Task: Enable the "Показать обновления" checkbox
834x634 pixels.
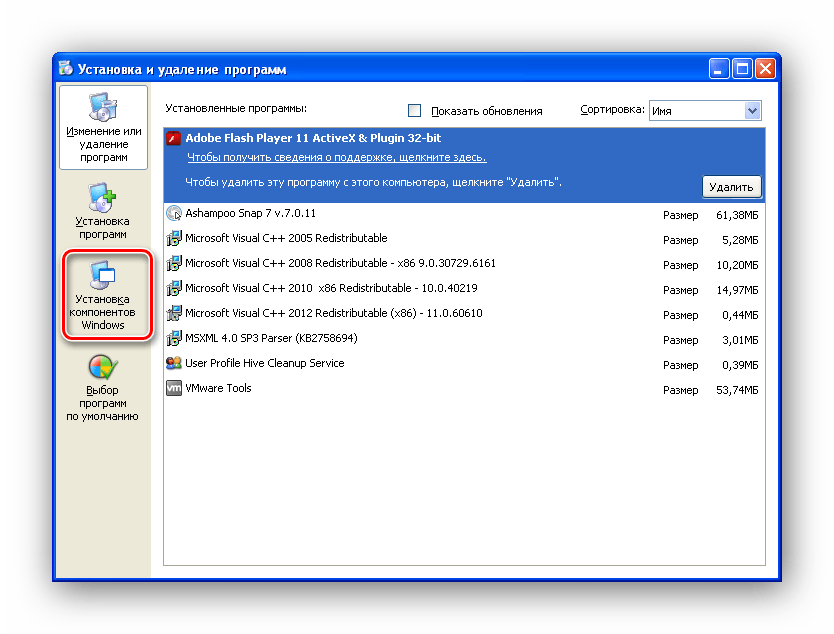Action: pos(415,111)
